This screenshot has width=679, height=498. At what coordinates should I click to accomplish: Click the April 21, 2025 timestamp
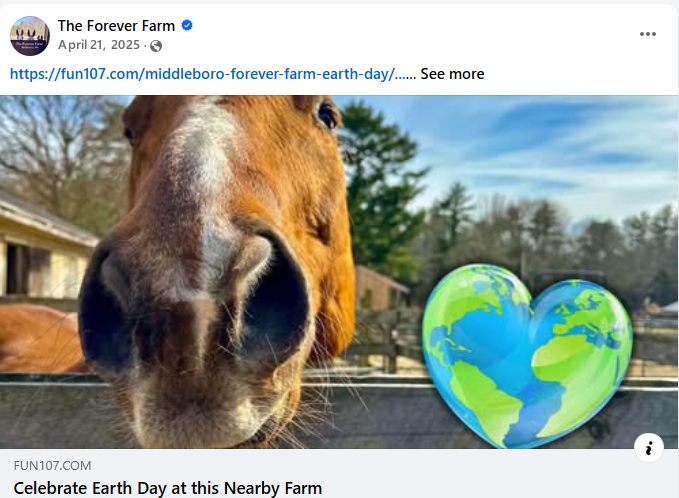(100, 46)
